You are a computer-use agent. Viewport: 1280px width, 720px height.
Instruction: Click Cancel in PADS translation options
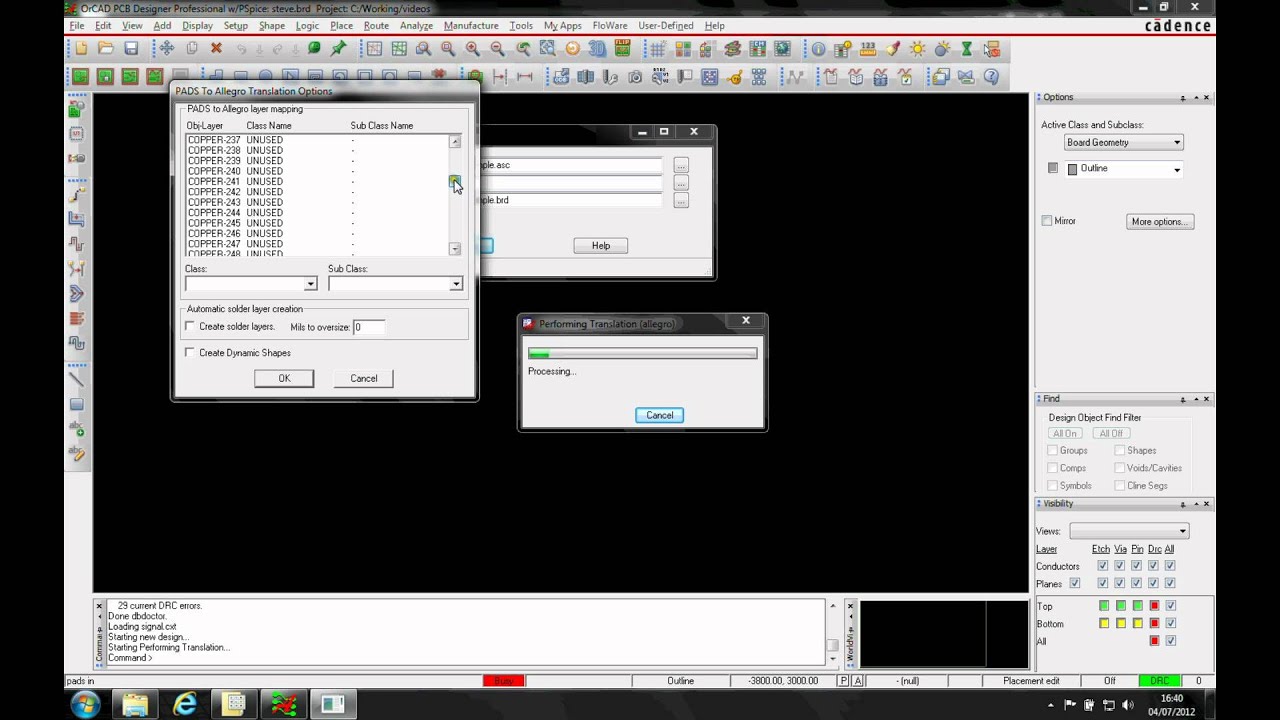[364, 378]
